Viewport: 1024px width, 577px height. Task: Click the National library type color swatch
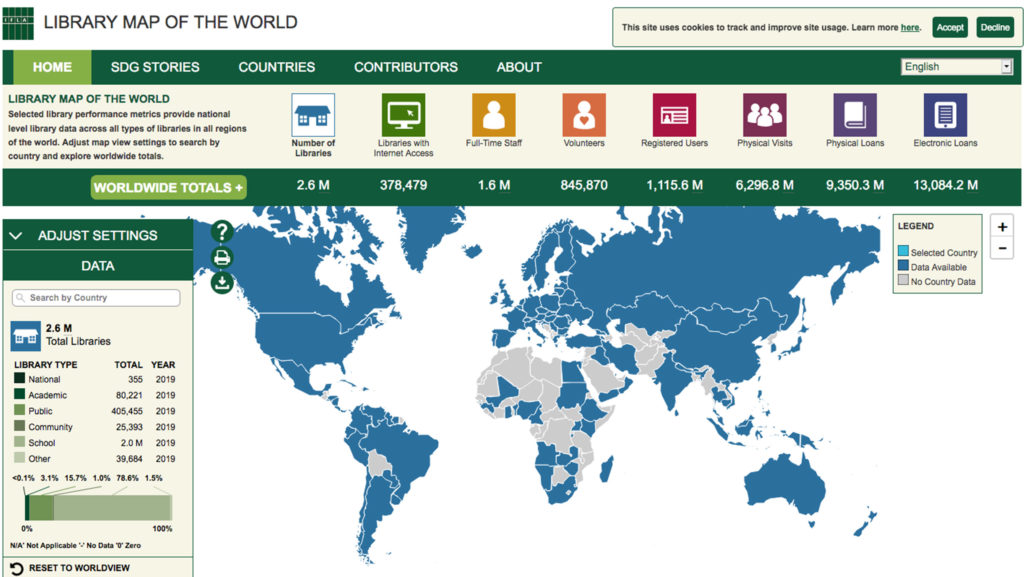point(20,379)
